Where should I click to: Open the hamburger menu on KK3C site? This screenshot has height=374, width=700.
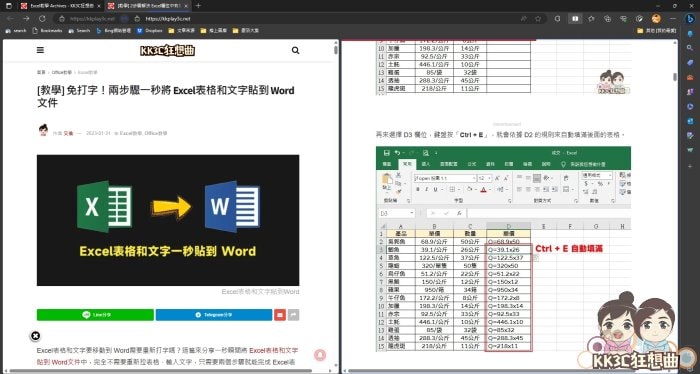[40, 50]
